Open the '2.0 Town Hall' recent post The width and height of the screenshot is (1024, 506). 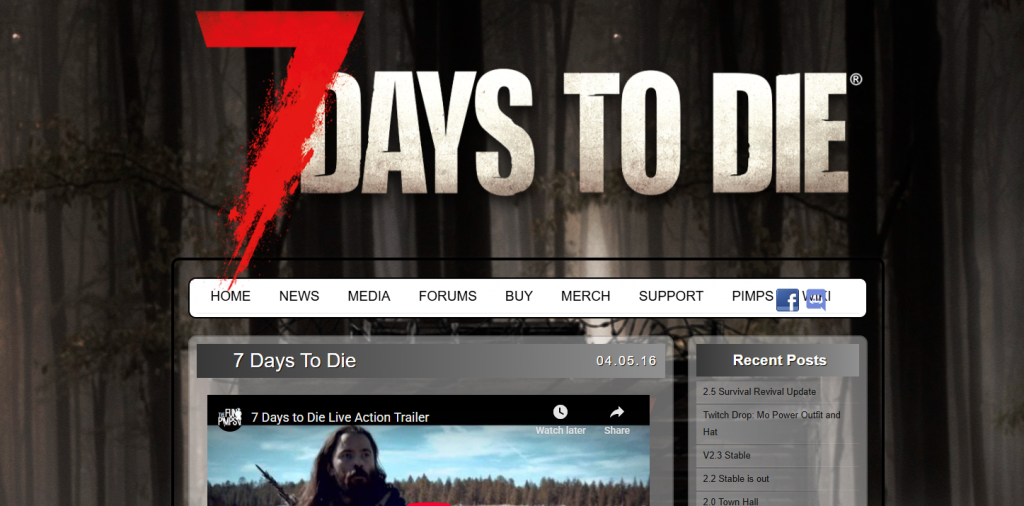pos(730,501)
